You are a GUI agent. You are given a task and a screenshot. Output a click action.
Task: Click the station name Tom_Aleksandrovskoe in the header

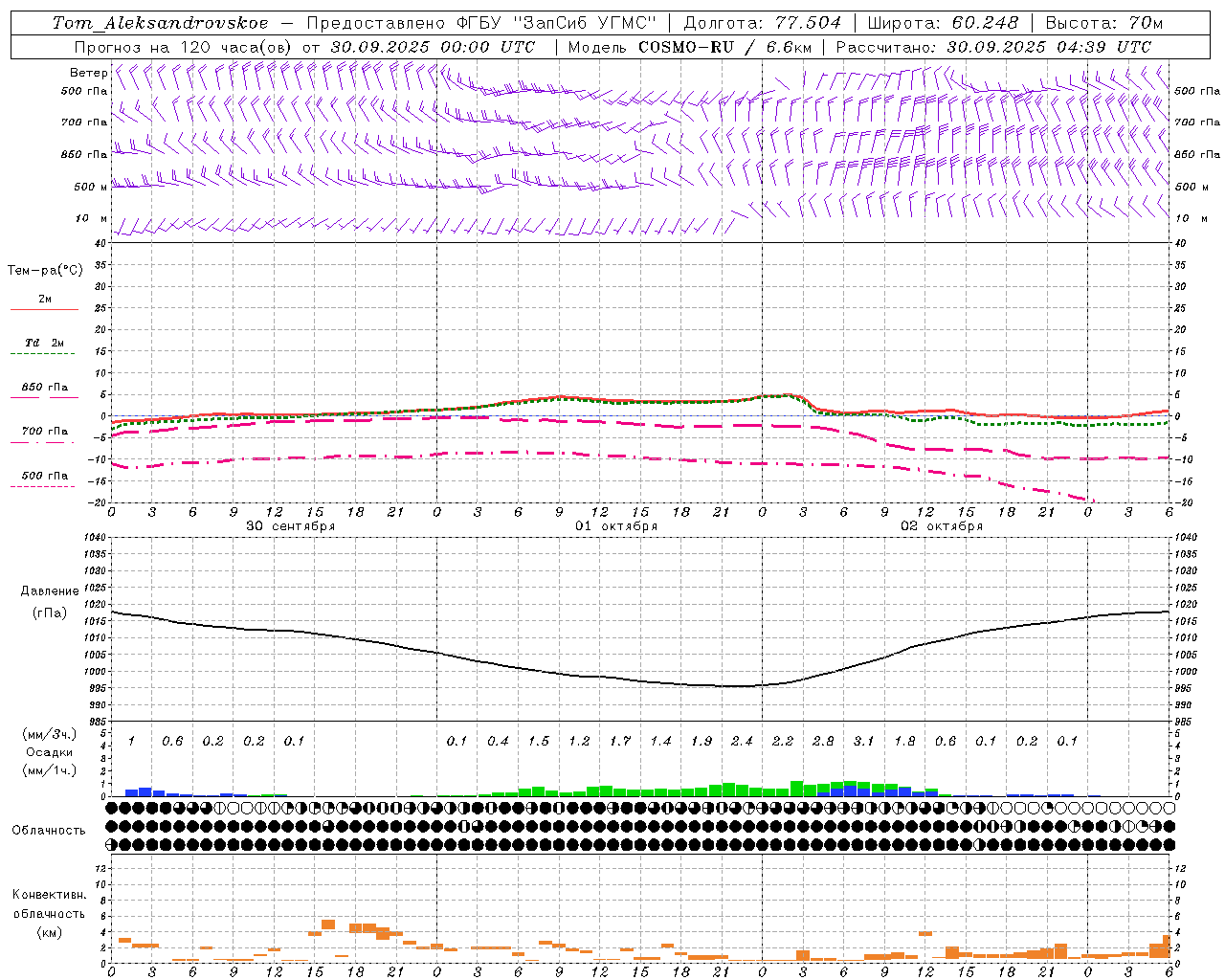tap(160, 23)
